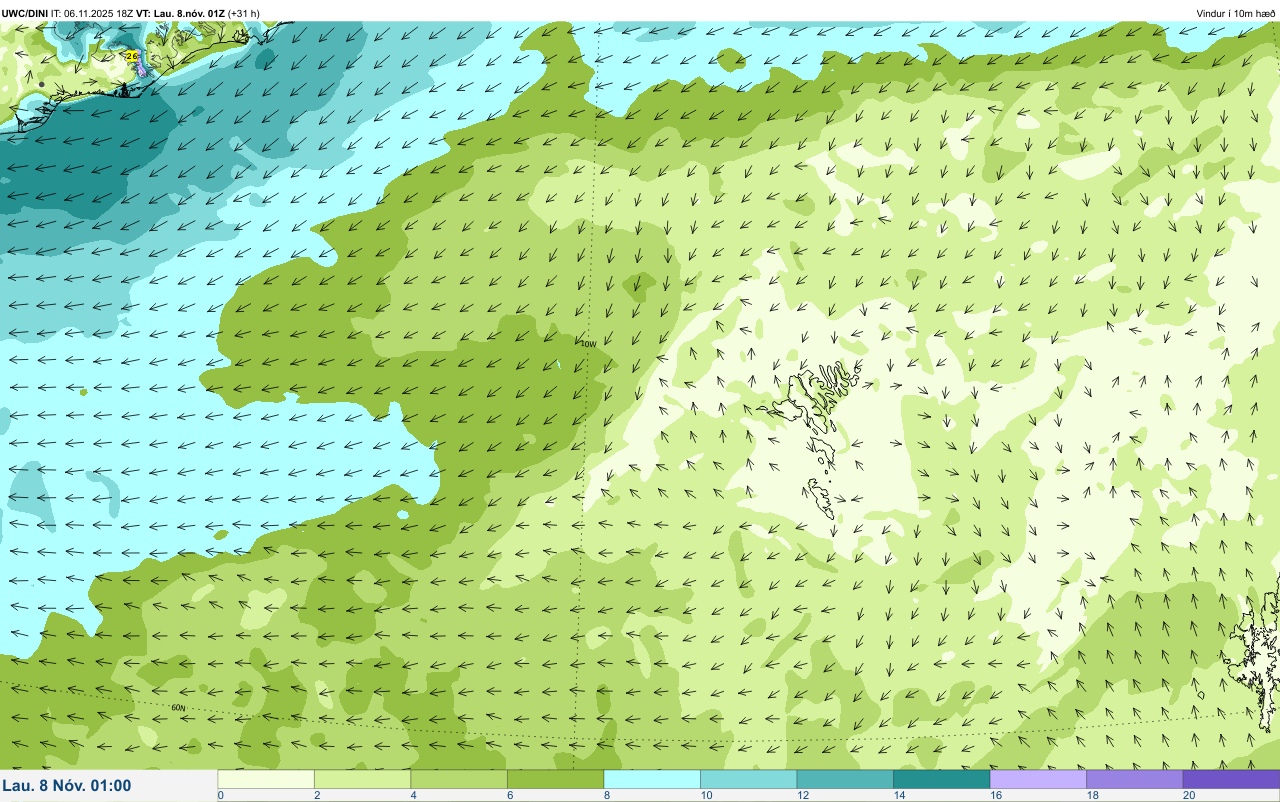Click the 8–10 light cyan legend swatch
Screen dimensions: 1280x802
652,779
